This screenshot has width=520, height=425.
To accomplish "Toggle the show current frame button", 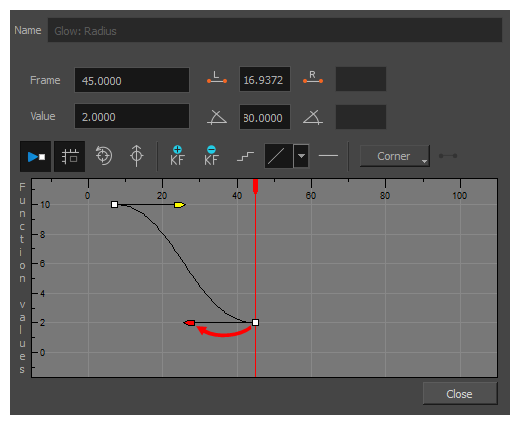I will point(36,156).
